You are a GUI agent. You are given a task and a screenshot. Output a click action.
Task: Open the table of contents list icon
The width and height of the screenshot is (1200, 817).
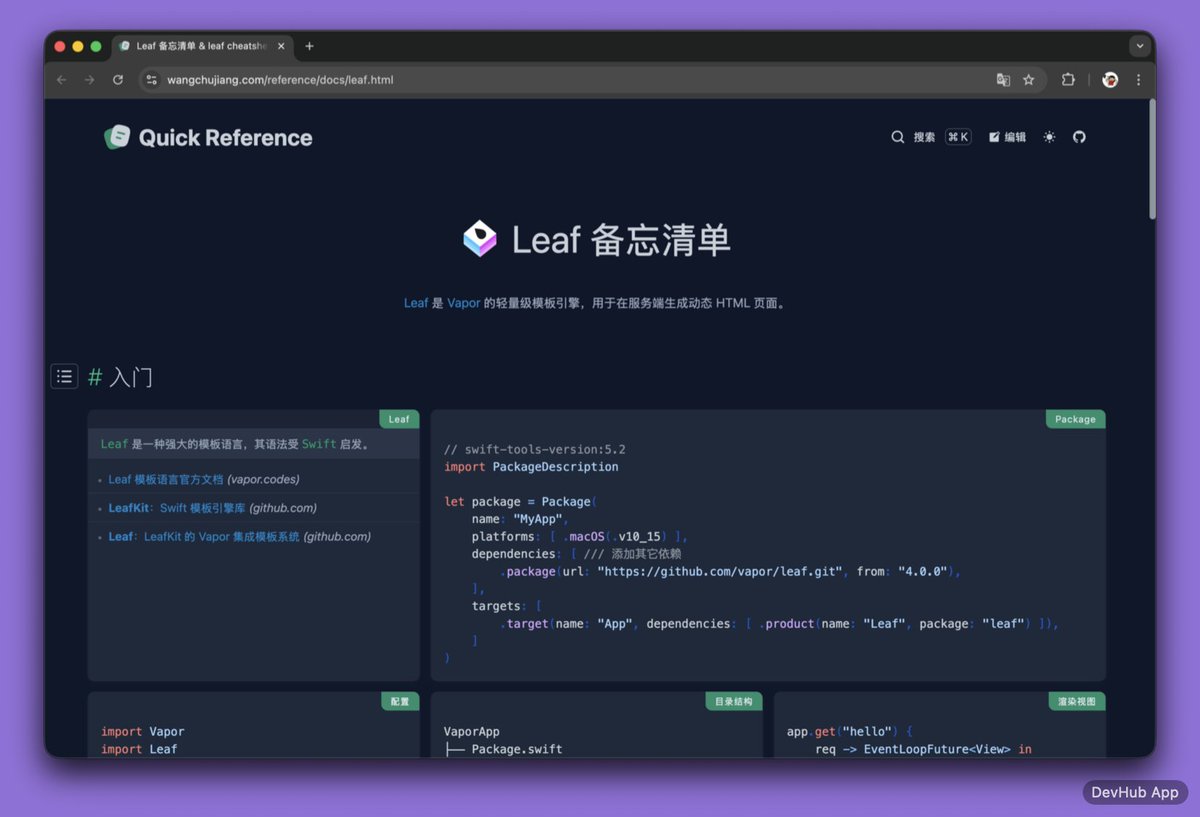click(x=64, y=376)
